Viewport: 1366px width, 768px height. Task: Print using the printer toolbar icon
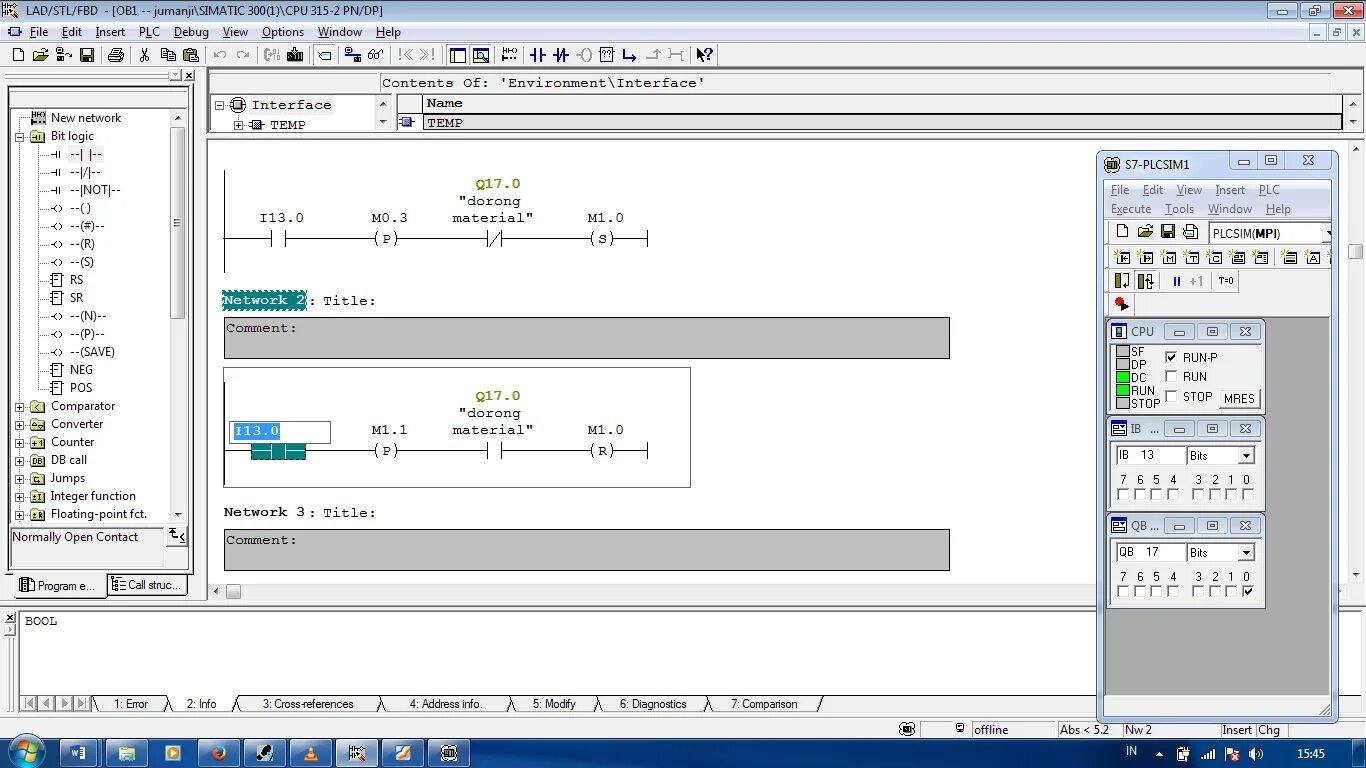click(x=116, y=55)
